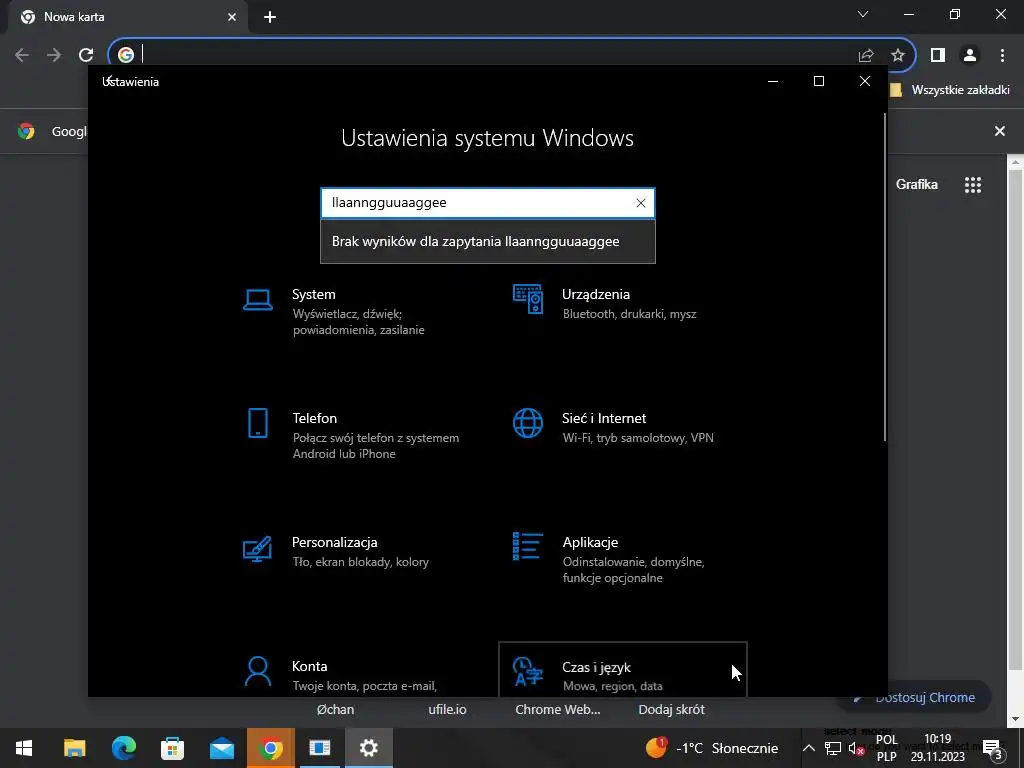Open the Urządzenia devices icon

(528, 299)
